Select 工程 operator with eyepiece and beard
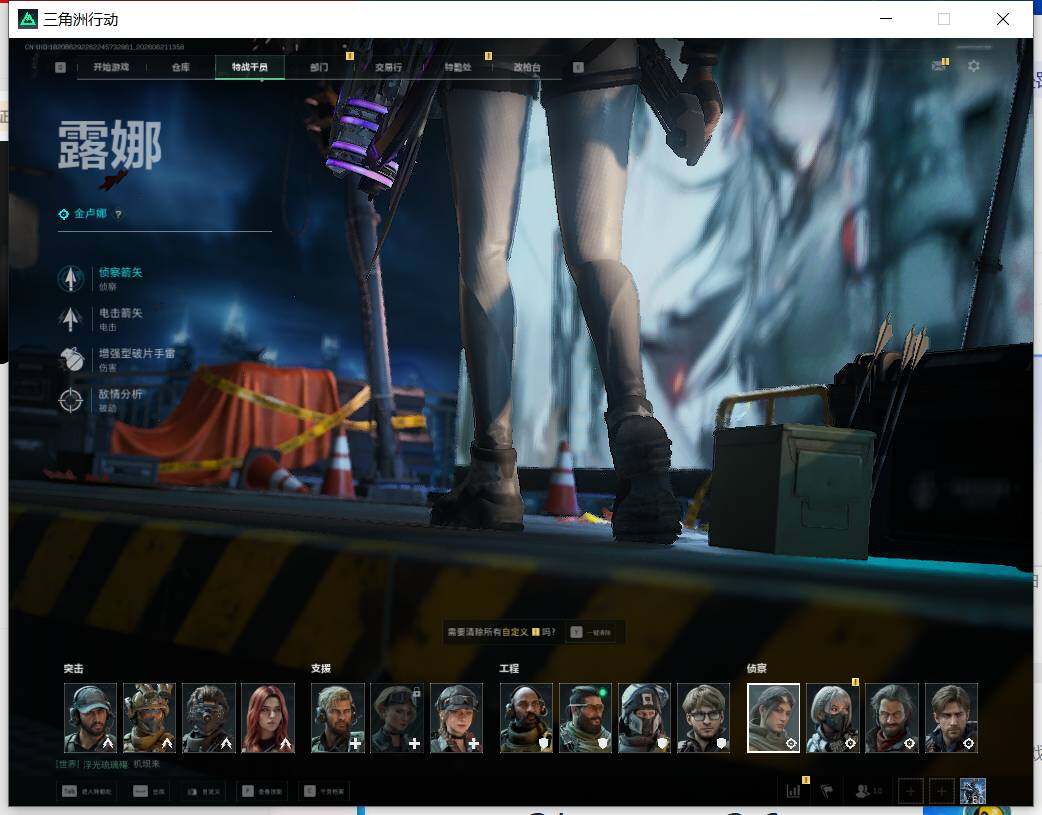 coord(585,718)
